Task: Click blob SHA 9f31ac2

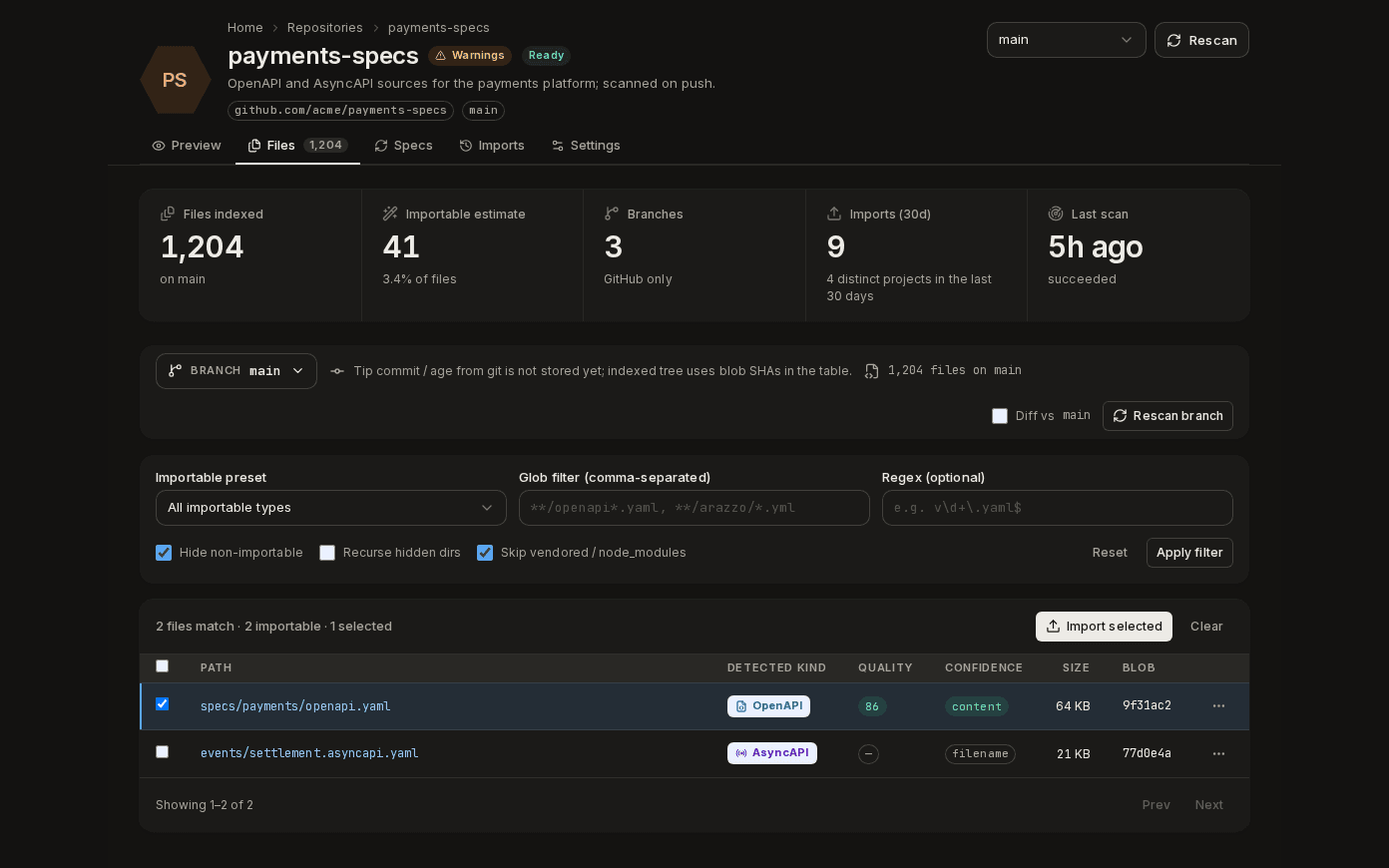Action: [x=1147, y=705]
